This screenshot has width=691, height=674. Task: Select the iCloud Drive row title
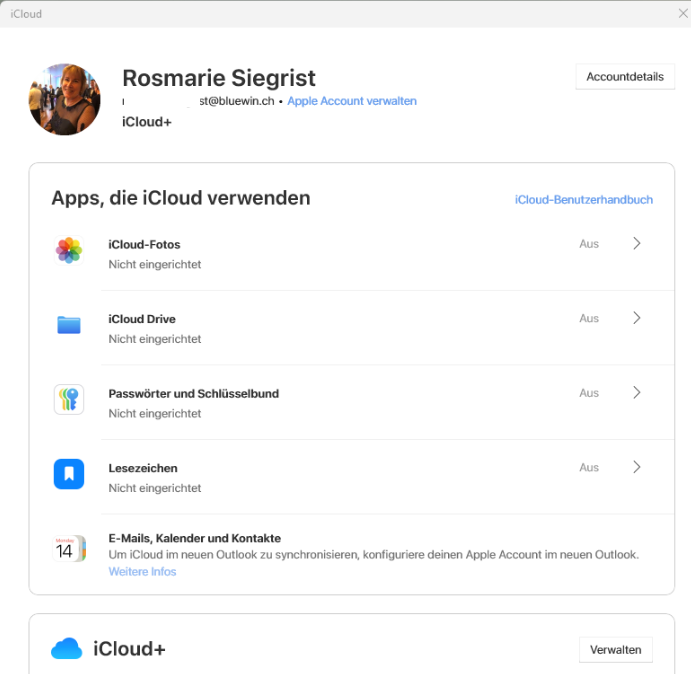142,319
